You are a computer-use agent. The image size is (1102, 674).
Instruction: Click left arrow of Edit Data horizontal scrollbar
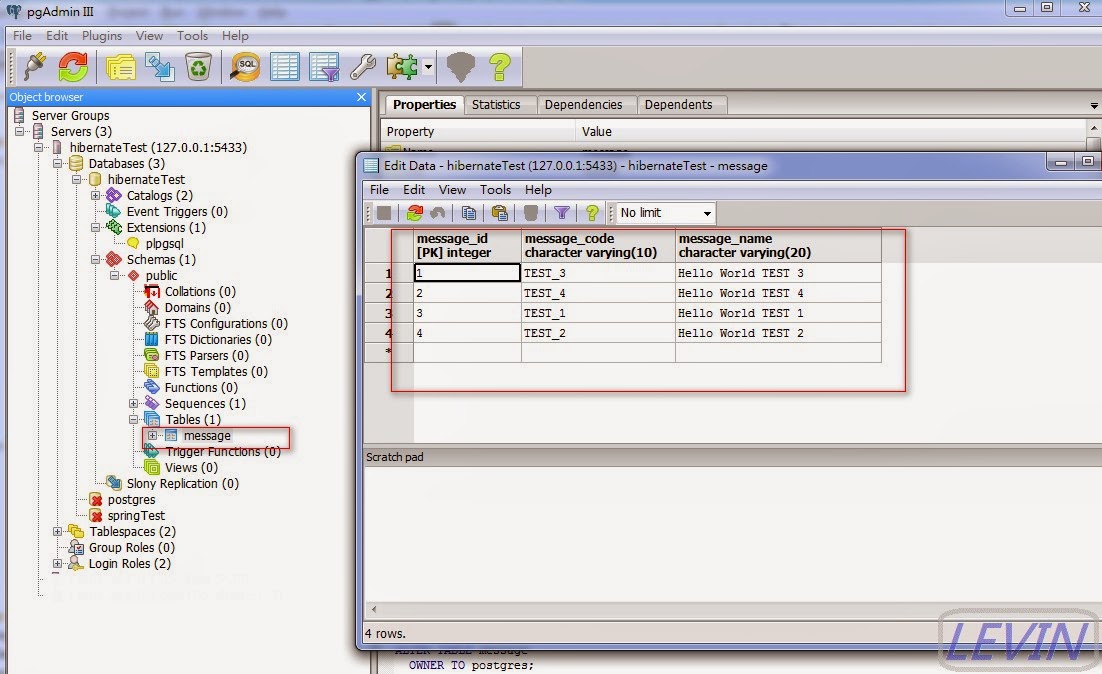374,609
